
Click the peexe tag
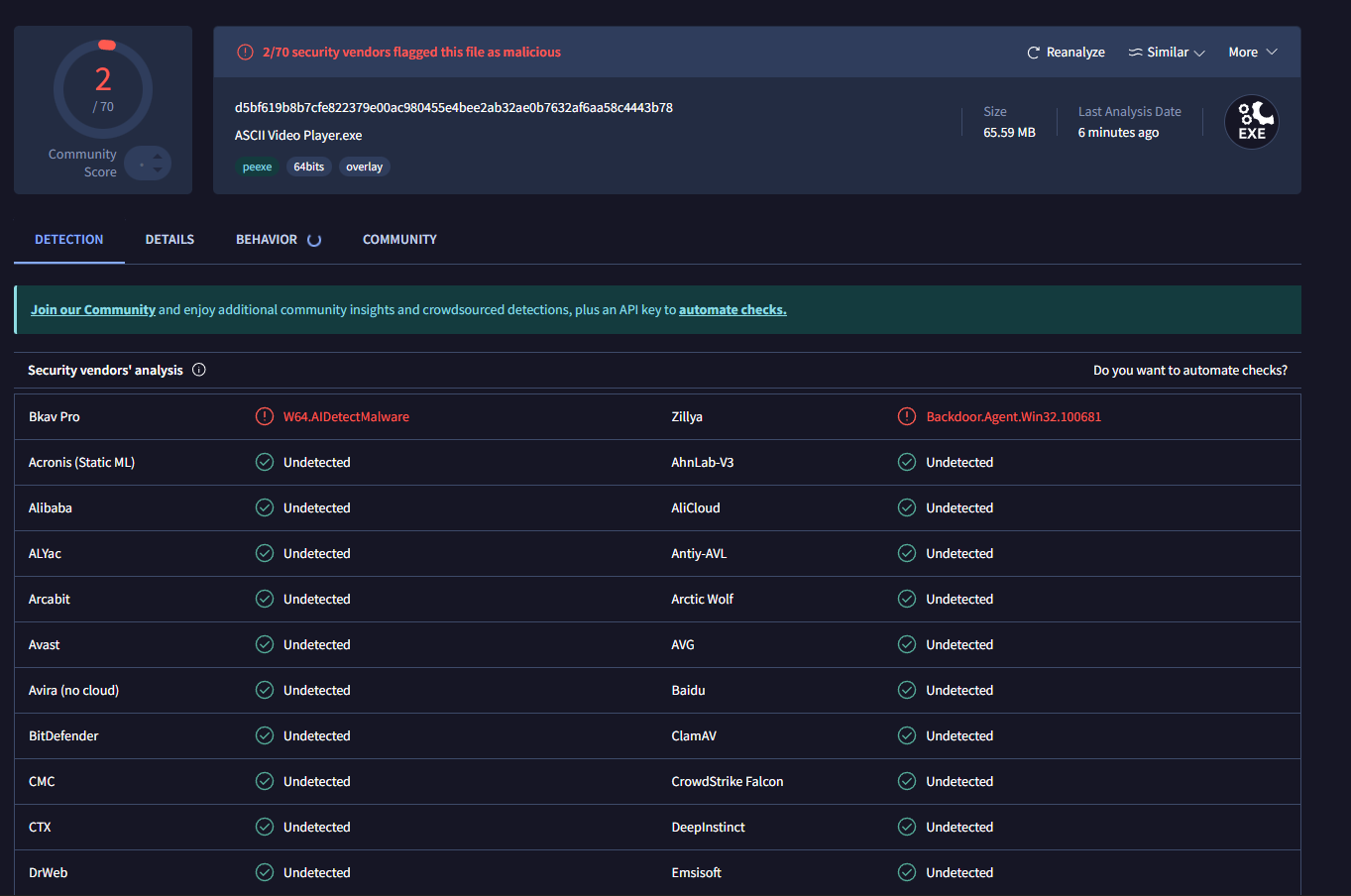pos(257,167)
